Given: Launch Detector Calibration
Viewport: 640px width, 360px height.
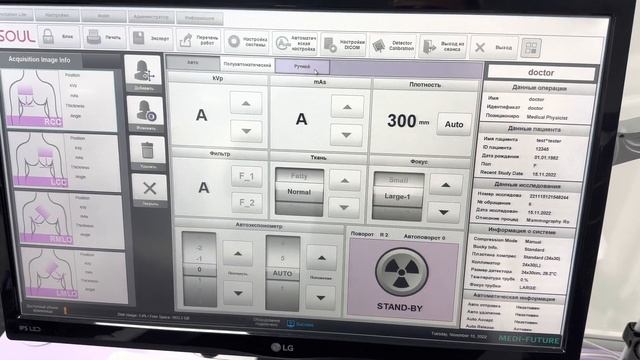Looking at the screenshot, I should click(393, 45).
